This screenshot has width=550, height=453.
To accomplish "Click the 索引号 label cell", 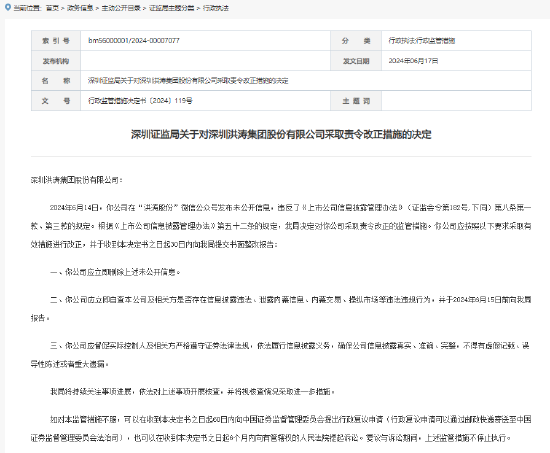I will coord(56,41).
